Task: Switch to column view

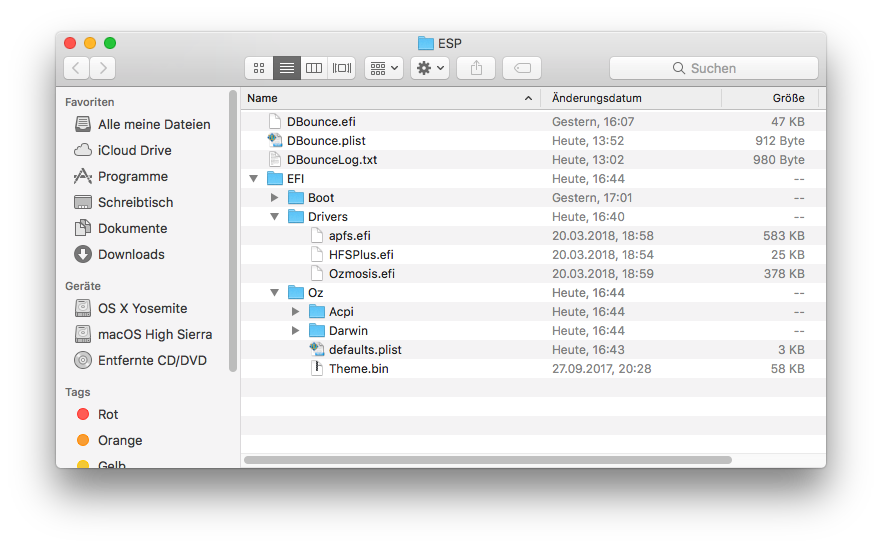Action: 314,68
